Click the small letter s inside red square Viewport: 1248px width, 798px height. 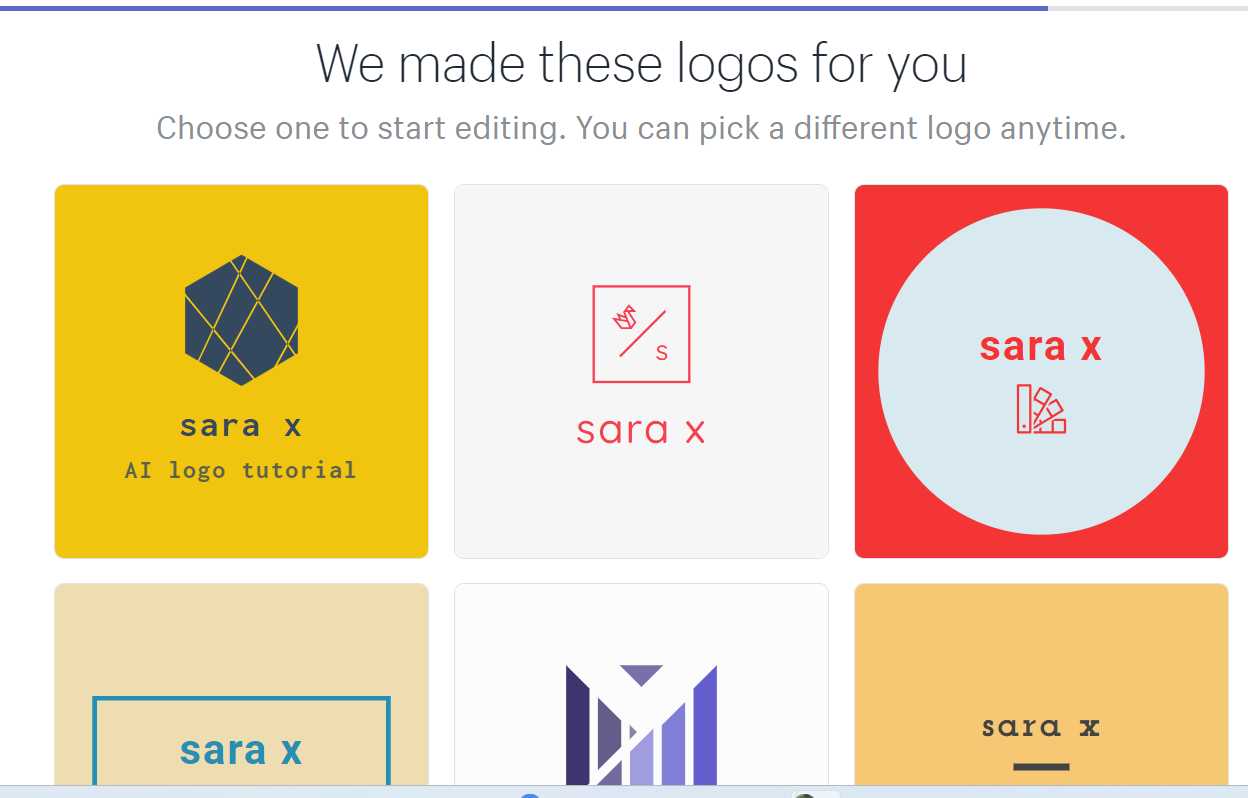pyautogui.click(x=661, y=352)
